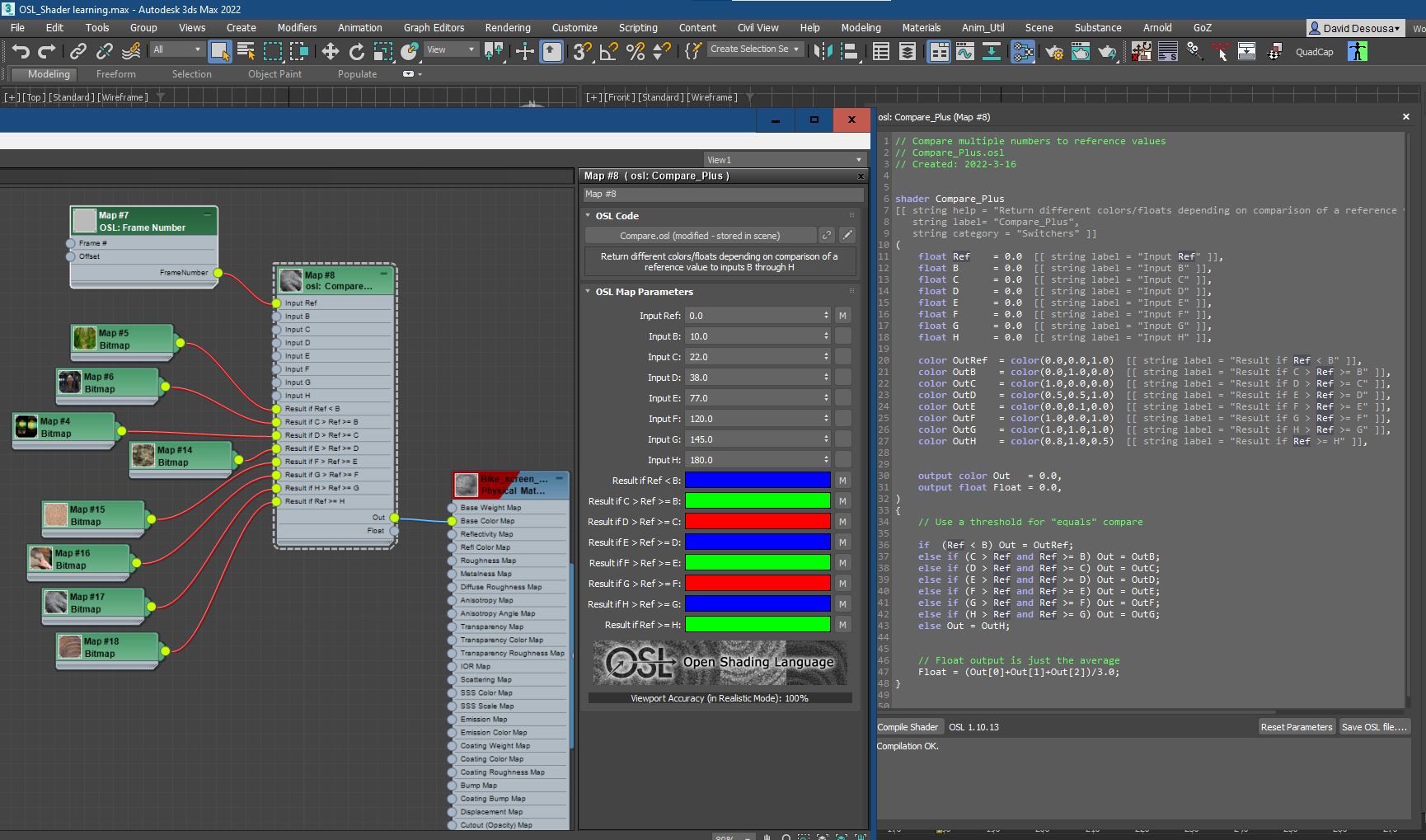Image resolution: width=1426 pixels, height=840 pixels.
Task: Enable Angle Snap toggle
Action: coord(608,51)
